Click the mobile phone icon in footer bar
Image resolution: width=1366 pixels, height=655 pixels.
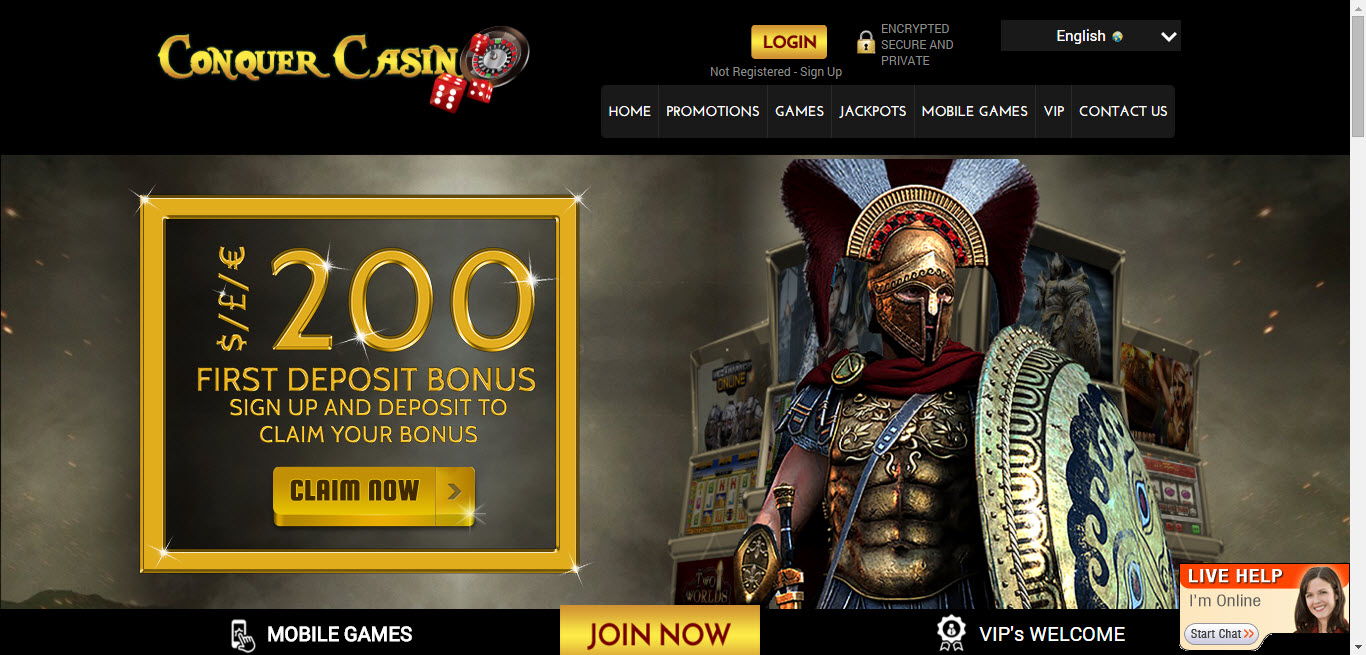(x=242, y=634)
